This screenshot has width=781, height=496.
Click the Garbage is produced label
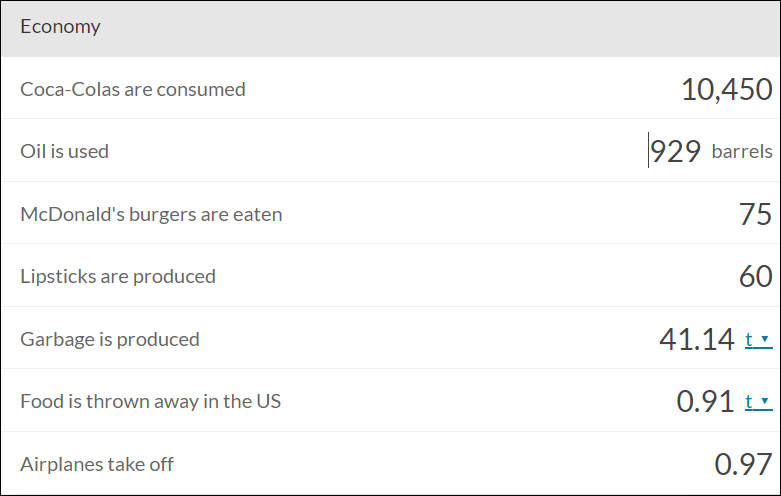point(110,339)
